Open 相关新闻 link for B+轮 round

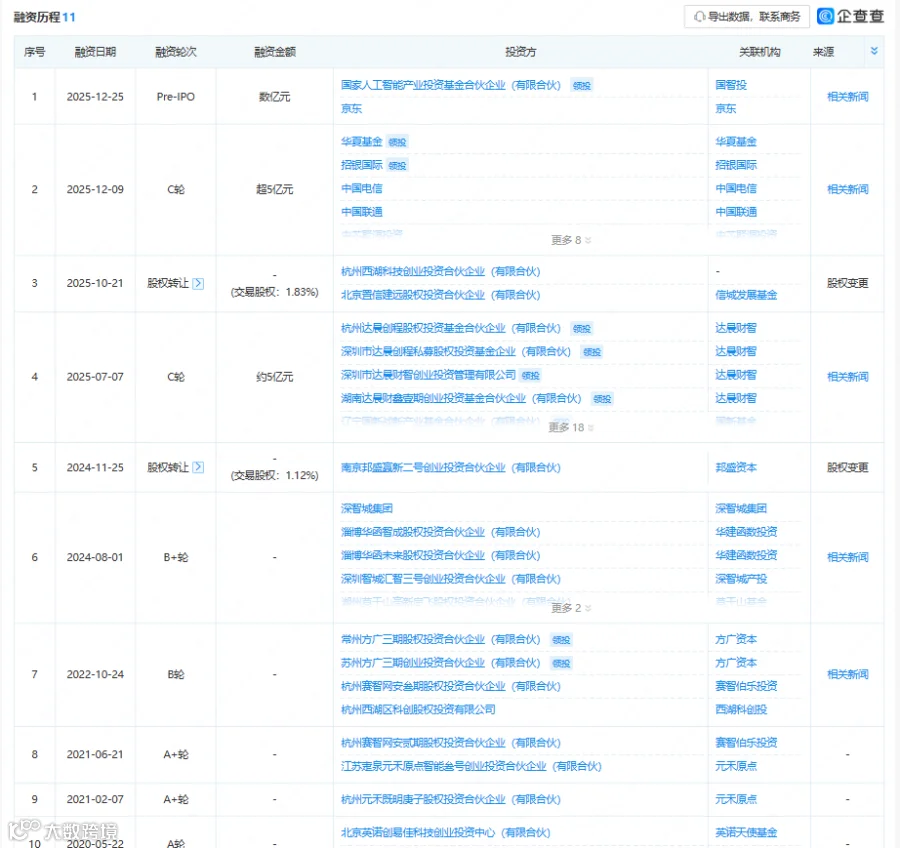click(847, 557)
